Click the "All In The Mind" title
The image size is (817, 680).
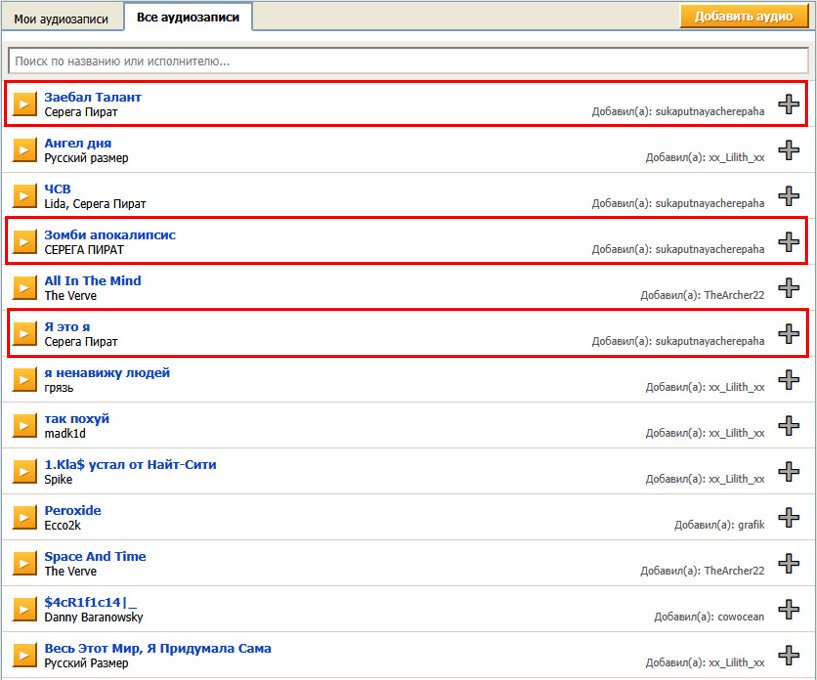point(93,281)
